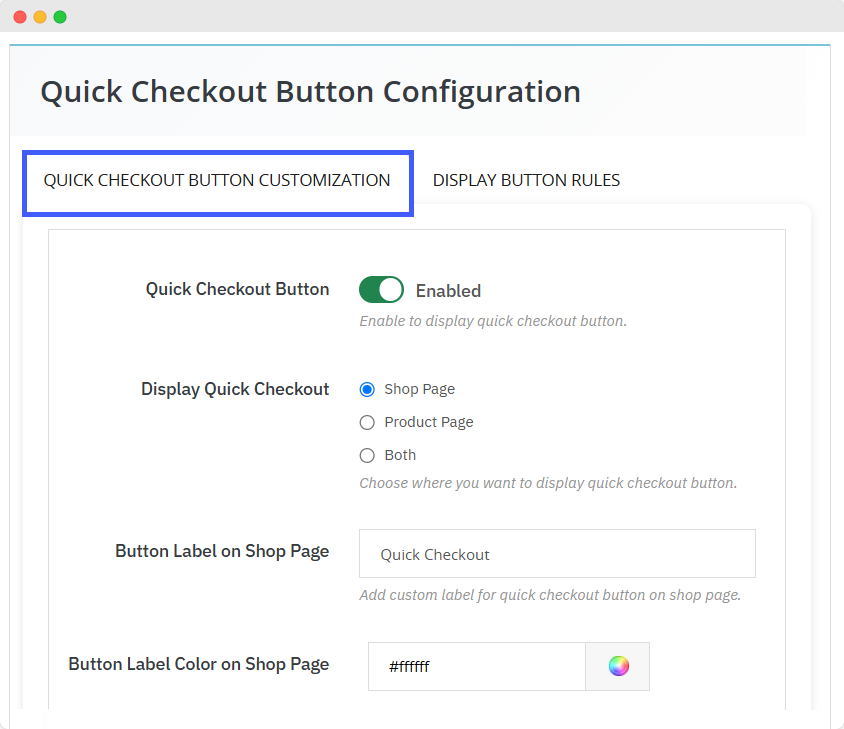Select the Both radio option
This screenshot has width=844, height=729.
point(367,455)
